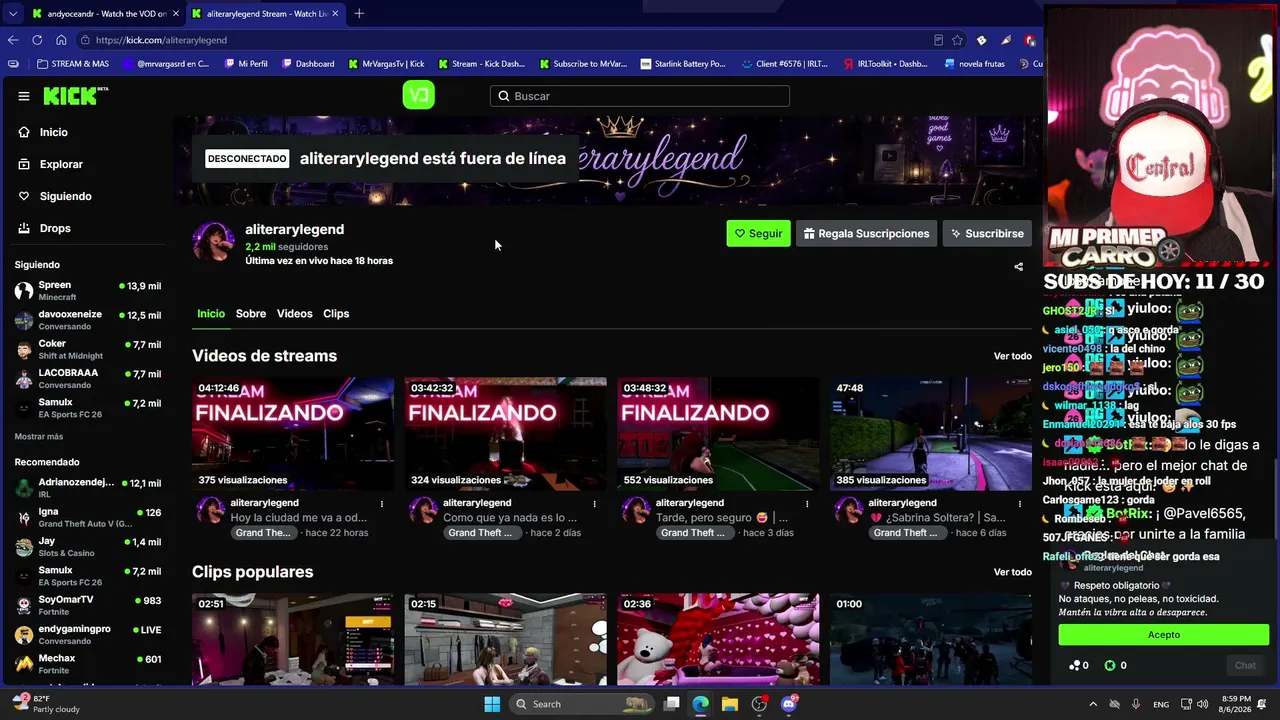1280x720 pixels.
Task: Open the MrVargasTv | Kick bookmark
Action: [386, 64]
